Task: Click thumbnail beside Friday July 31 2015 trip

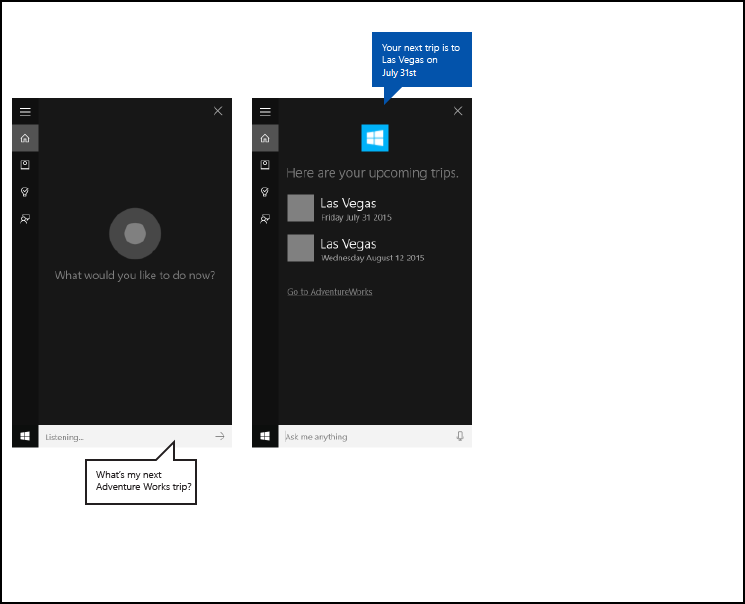Action: click(301, 208)
